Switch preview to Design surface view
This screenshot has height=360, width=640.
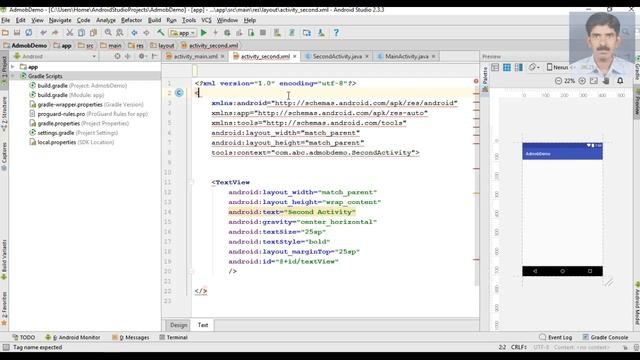pos(495,67)
